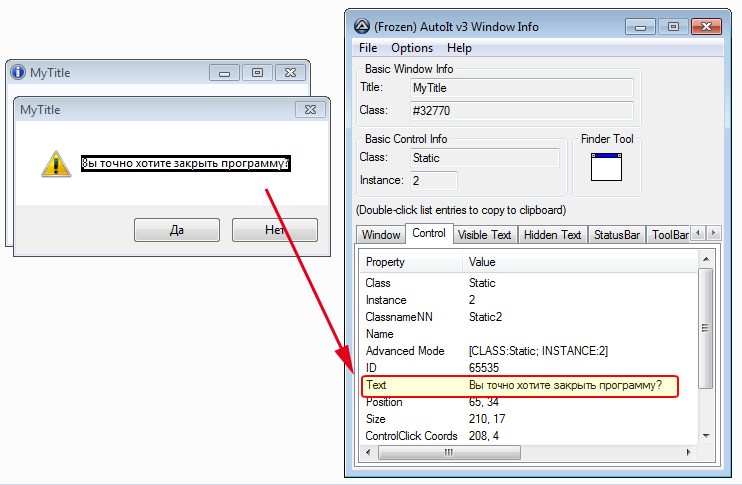Open the StatusBar tab
This screenshot has height=485, width=742.
616,235
